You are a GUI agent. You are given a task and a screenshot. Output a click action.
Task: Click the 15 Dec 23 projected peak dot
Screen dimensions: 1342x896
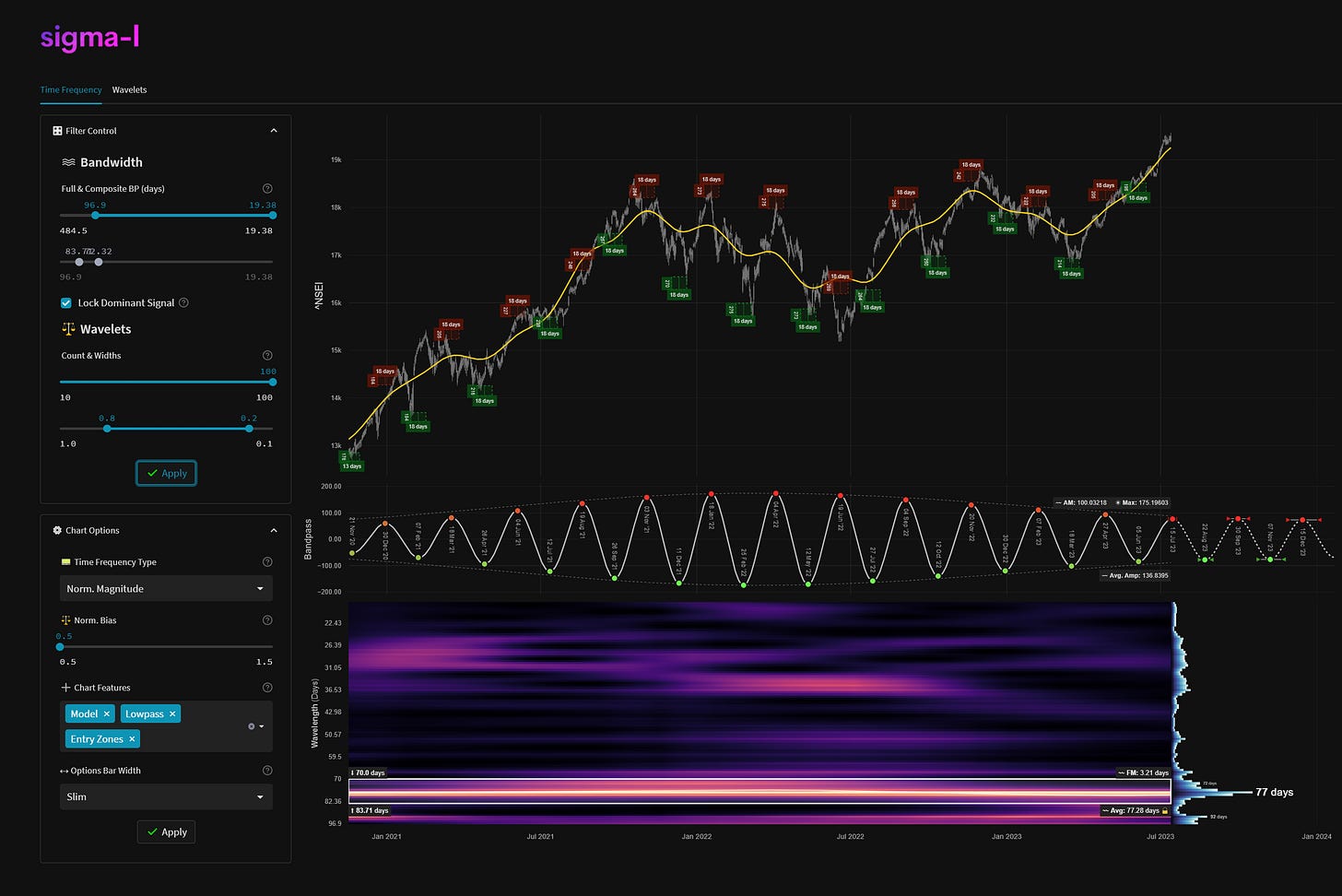tap(1302, 521)
